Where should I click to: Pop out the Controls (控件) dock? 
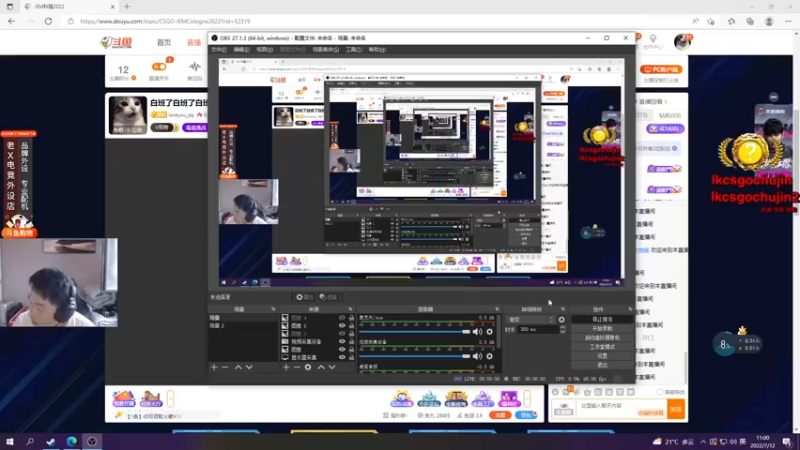[x=630, y=309]
